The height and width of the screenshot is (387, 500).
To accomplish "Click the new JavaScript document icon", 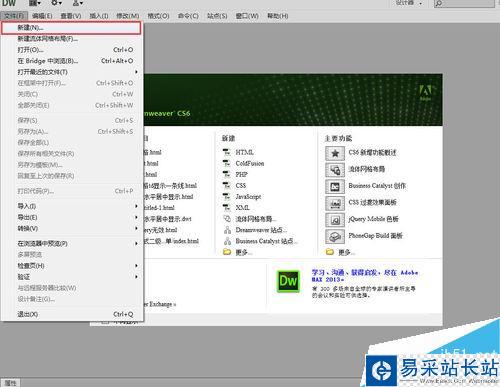I will (227, 197).
